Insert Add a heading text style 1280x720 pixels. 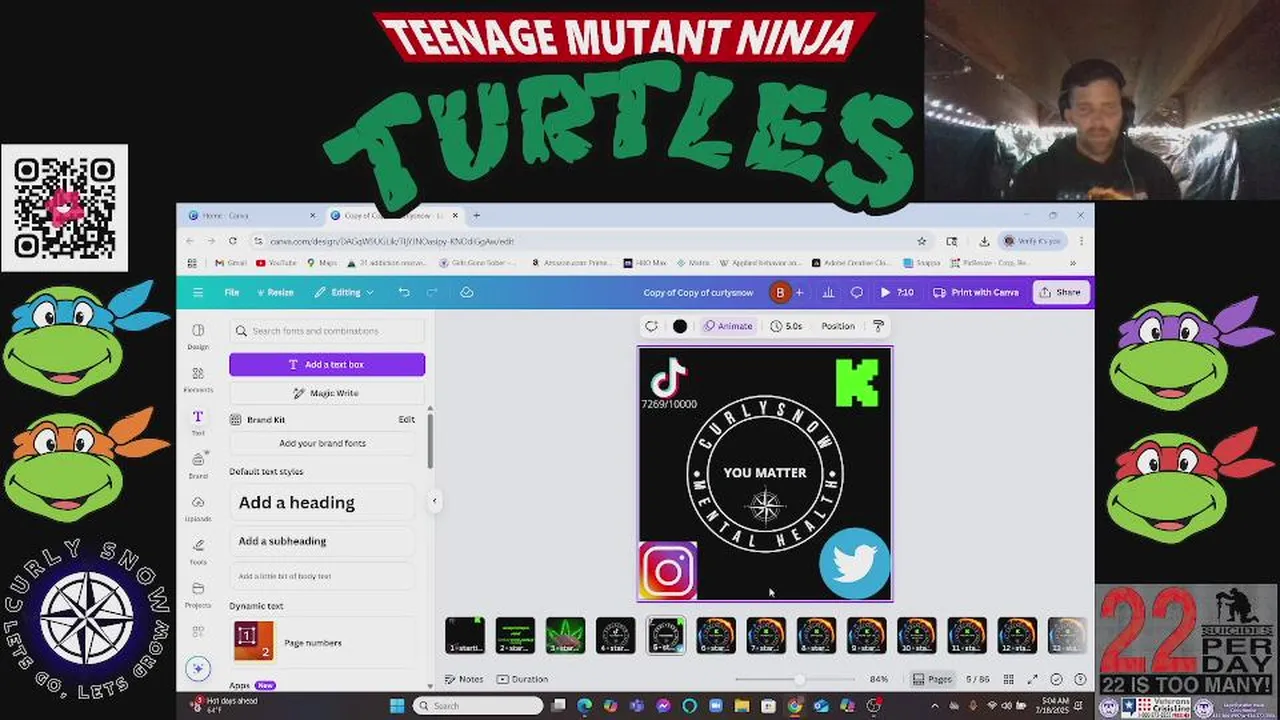pos(322,503)
